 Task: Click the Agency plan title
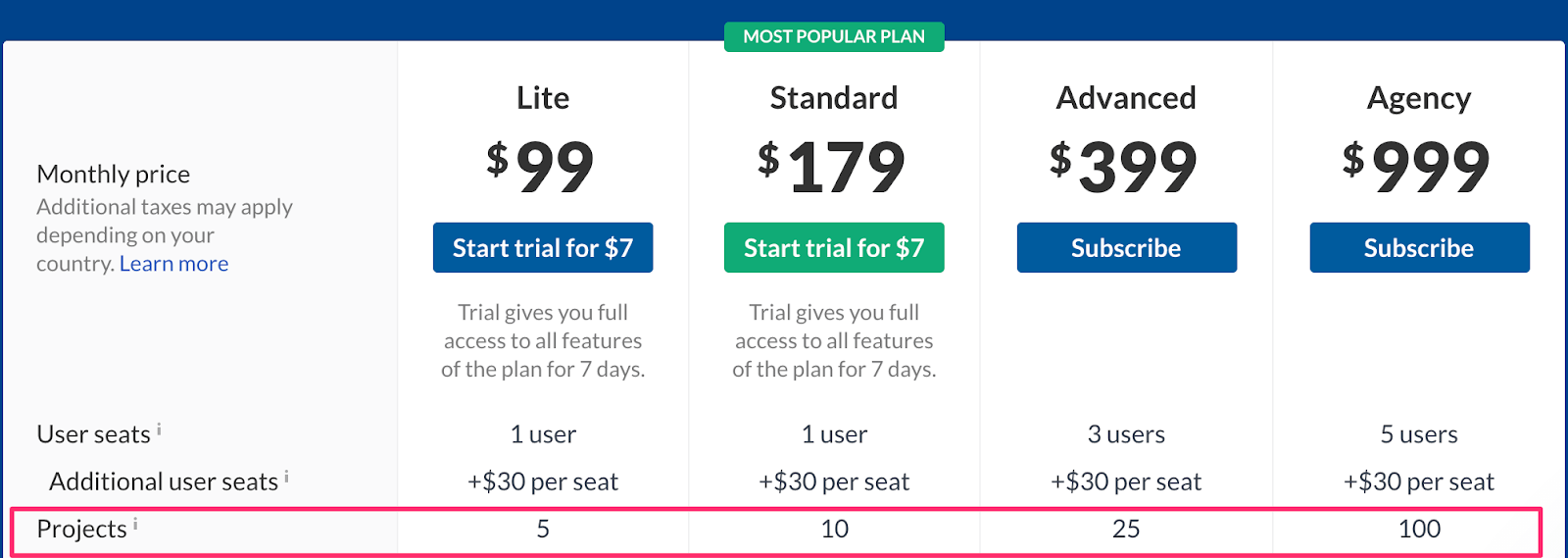(x=1419, y=99)
